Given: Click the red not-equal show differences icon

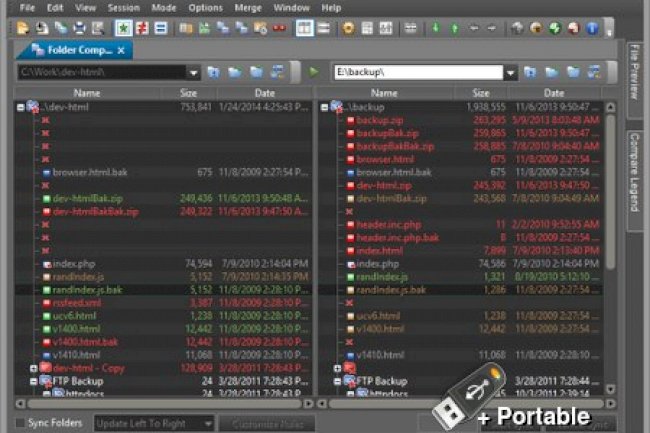Looking at the screenshot, I should click(142, 28).
